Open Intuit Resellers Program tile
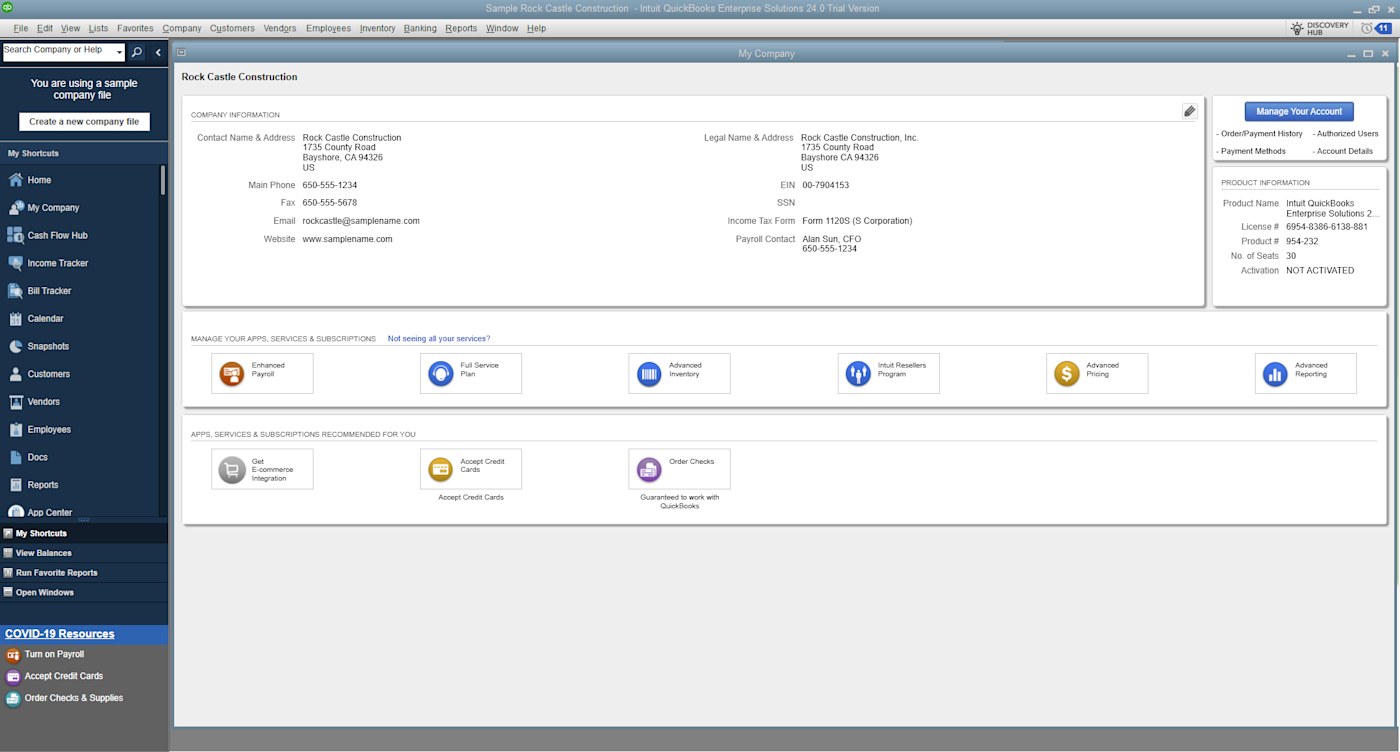The height and width of the screenshot is (752, 1400). coord(888,373)
